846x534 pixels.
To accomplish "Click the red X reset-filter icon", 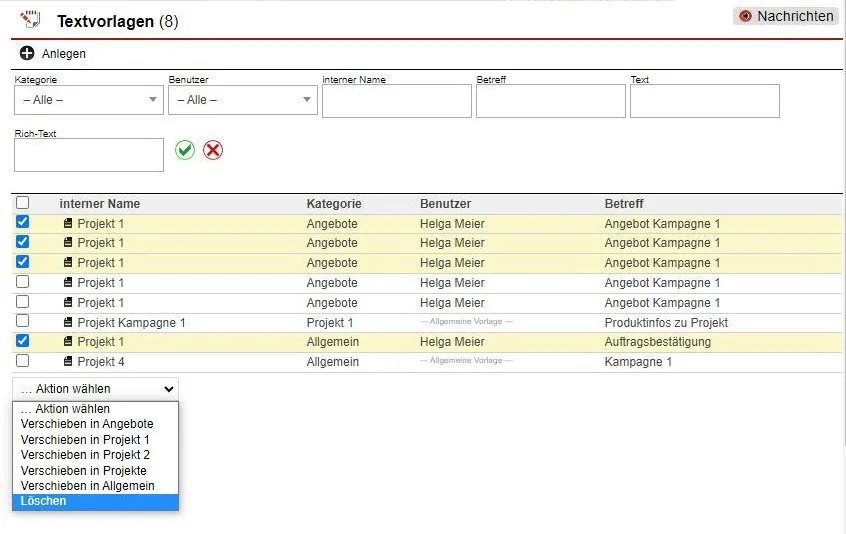I will pyautogui.click(x=213, y=150).
